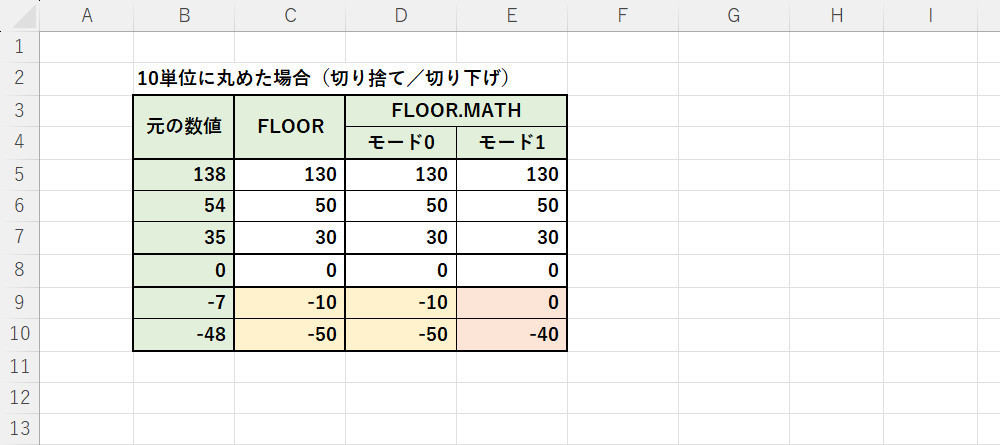The height and width of the screenshot is (445, 1000).
Task: Select the FLOOR.MATH merged header cell
Action: 456,111
